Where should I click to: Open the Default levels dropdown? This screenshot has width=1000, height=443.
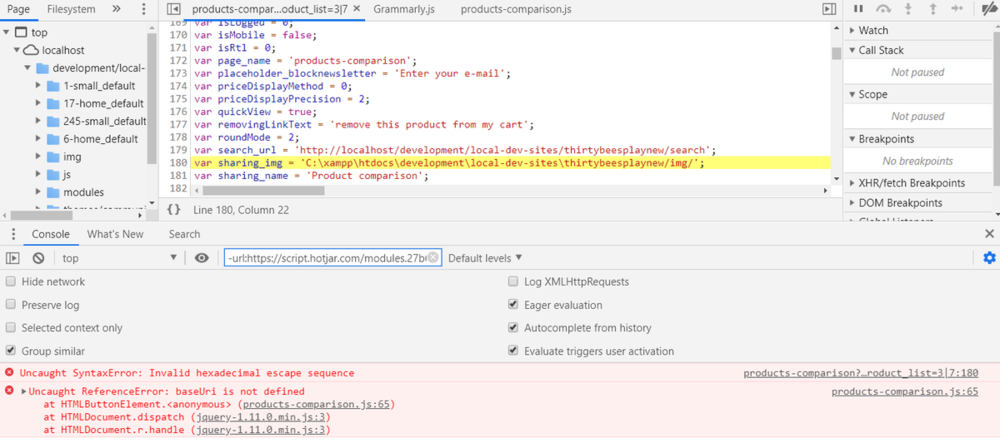(x=485, y=258)
